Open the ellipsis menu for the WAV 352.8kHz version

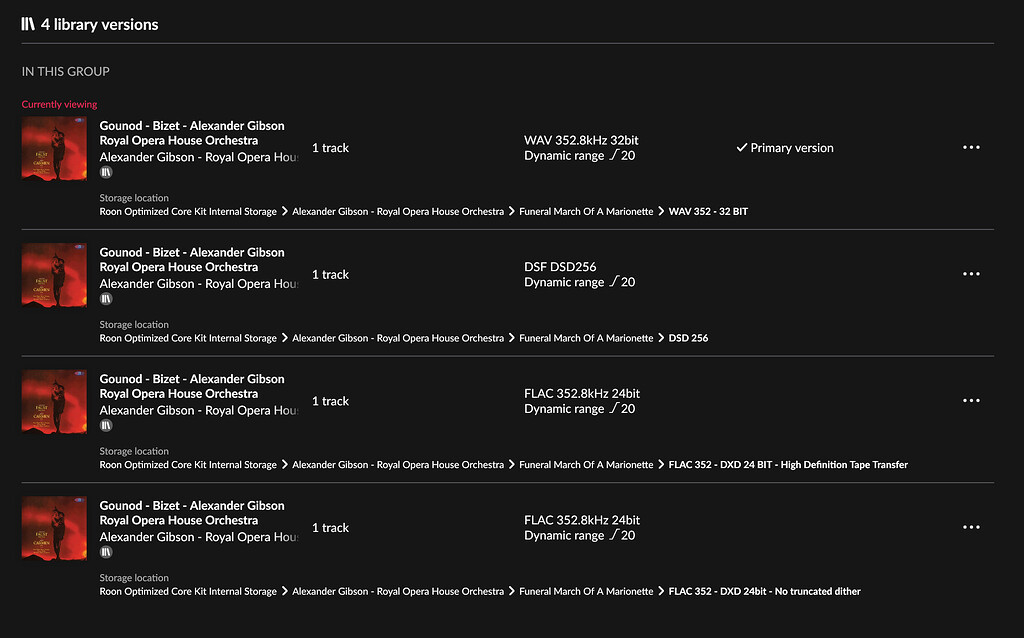point(971,147)
